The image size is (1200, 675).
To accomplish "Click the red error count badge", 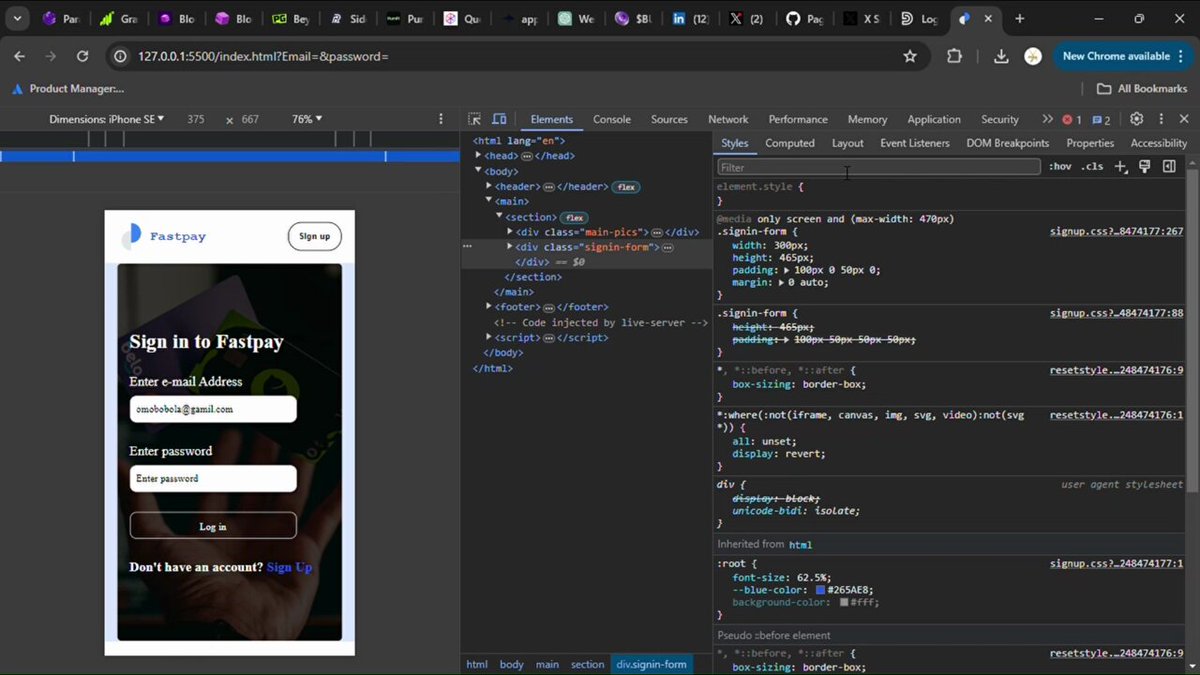I will point(1072,119).
